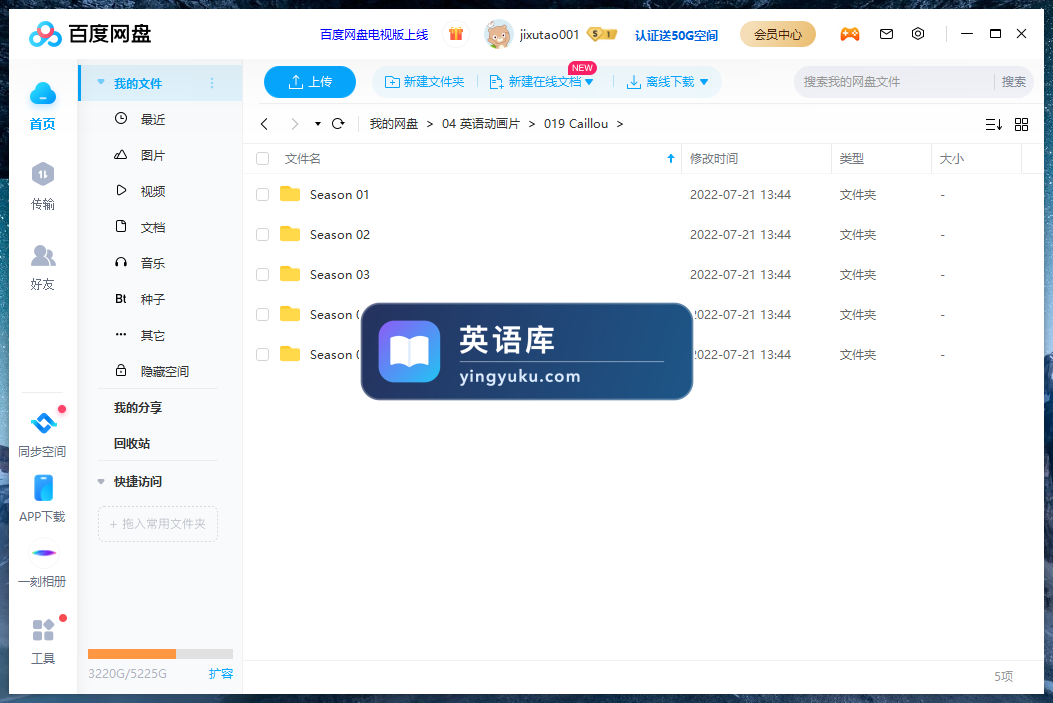Go back with the left arrow

[265, 124]
